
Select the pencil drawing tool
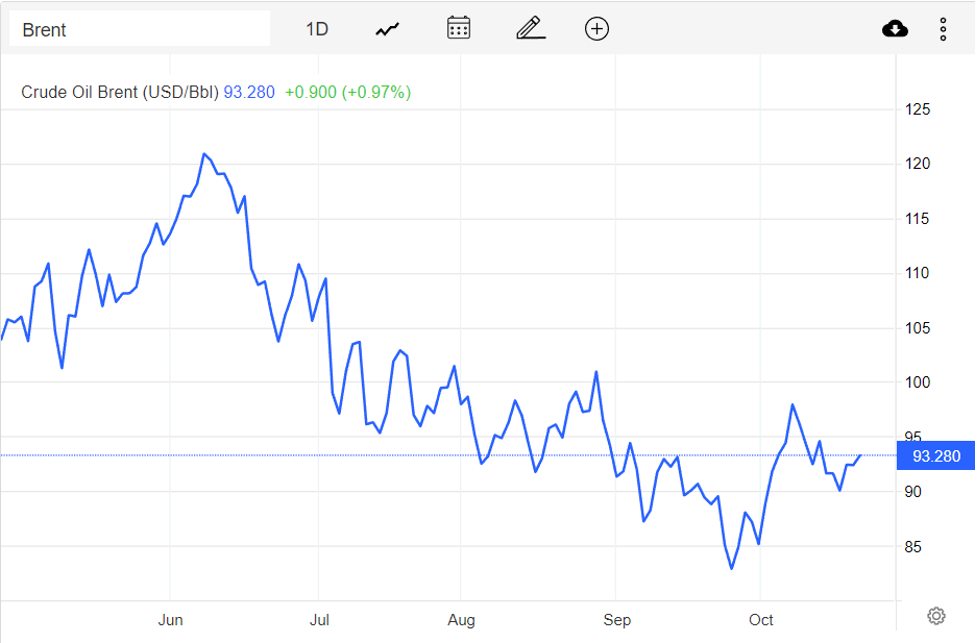click(x=530, y=28)
